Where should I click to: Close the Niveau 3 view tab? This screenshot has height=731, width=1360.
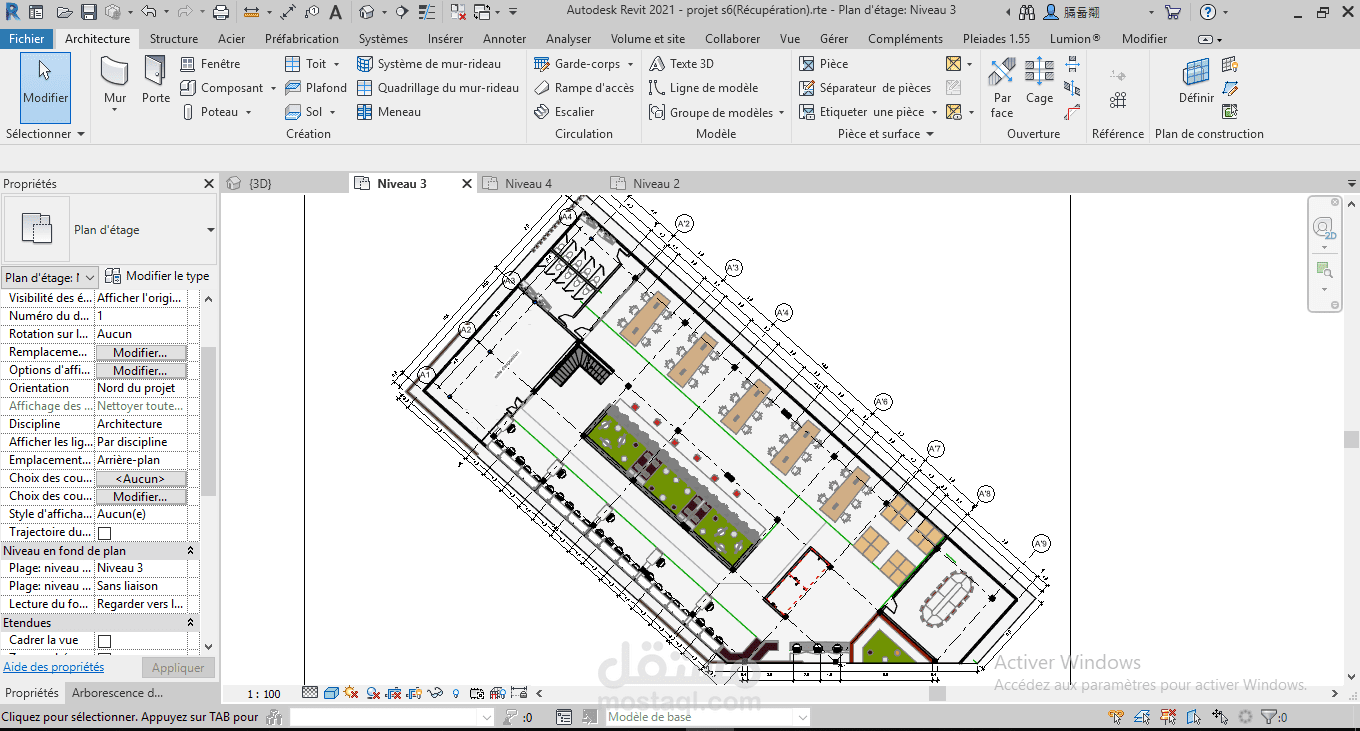coord(467,184)
